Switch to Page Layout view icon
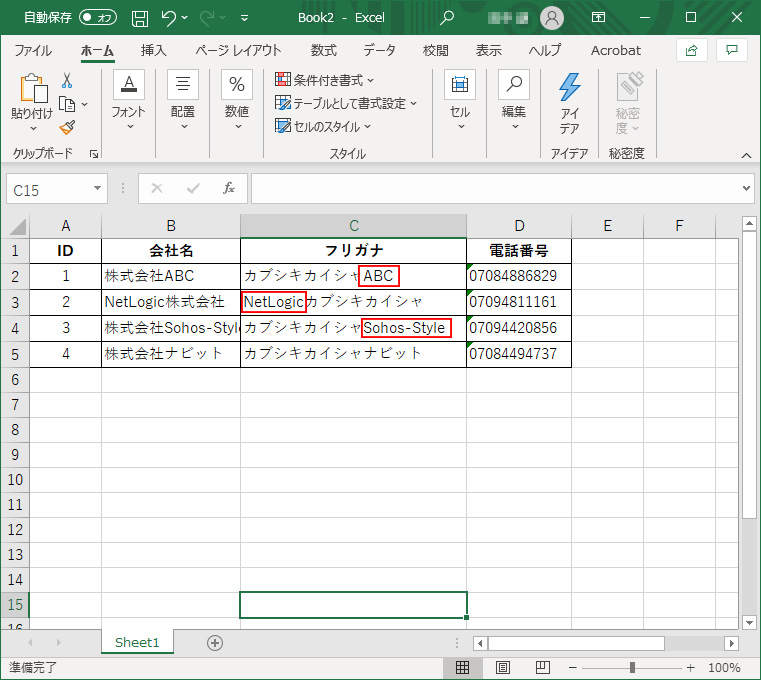Screen dimensions: 761x680 click(x=503, y=668)
